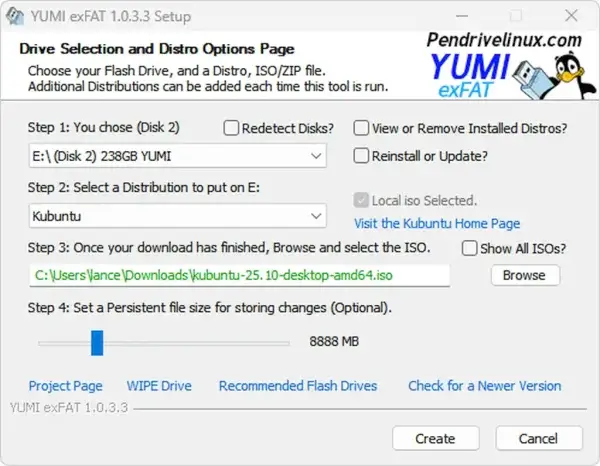Open Recommended Flash Drives link
This screenshot has width=600, height=466.
(x=298, y=386)
